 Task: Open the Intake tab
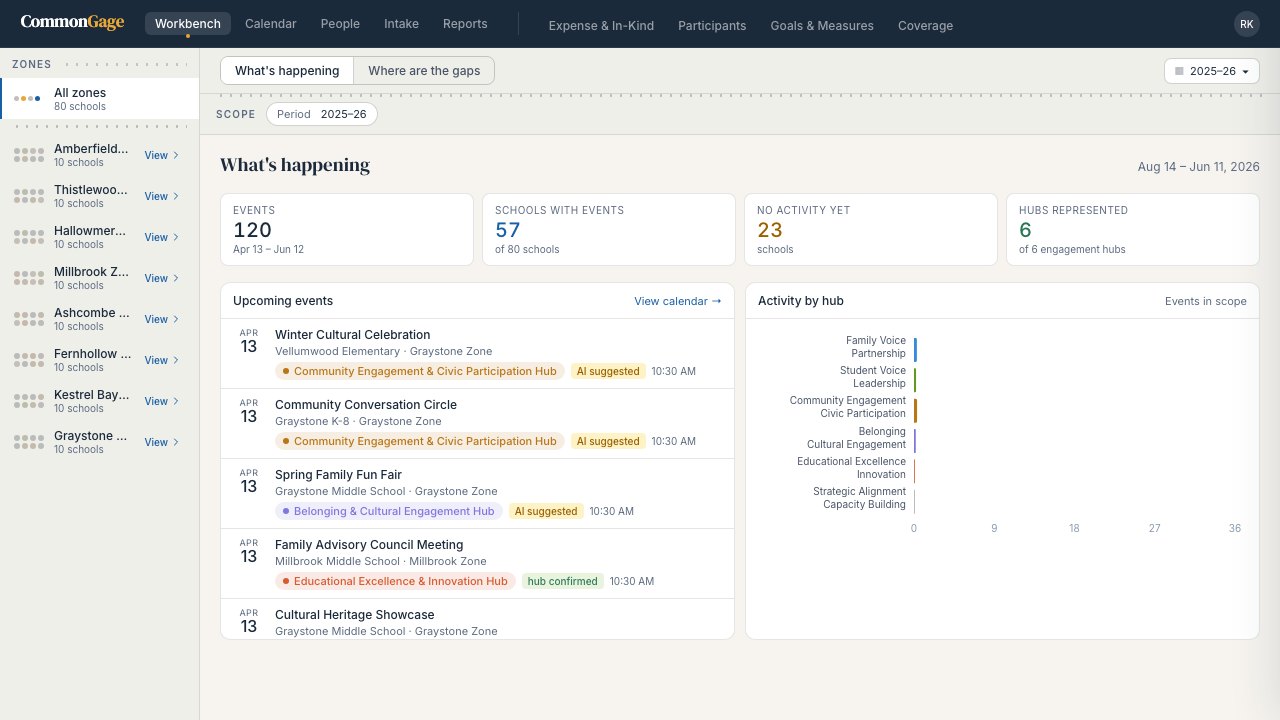[x=401, y=24]
